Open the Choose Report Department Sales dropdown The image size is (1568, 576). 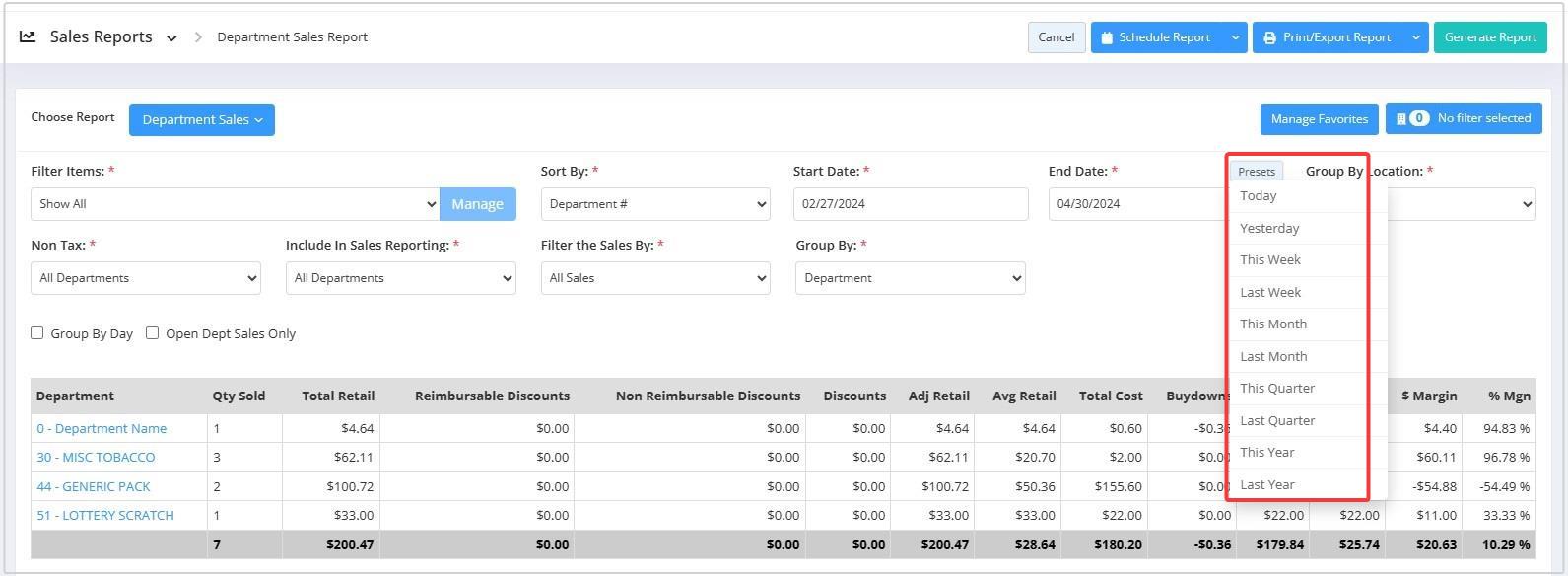point(202,120)
